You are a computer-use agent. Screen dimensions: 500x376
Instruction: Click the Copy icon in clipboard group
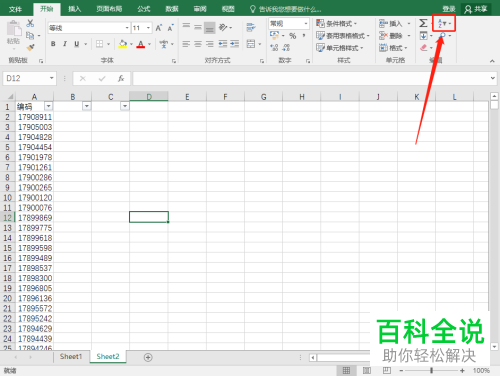30,35
